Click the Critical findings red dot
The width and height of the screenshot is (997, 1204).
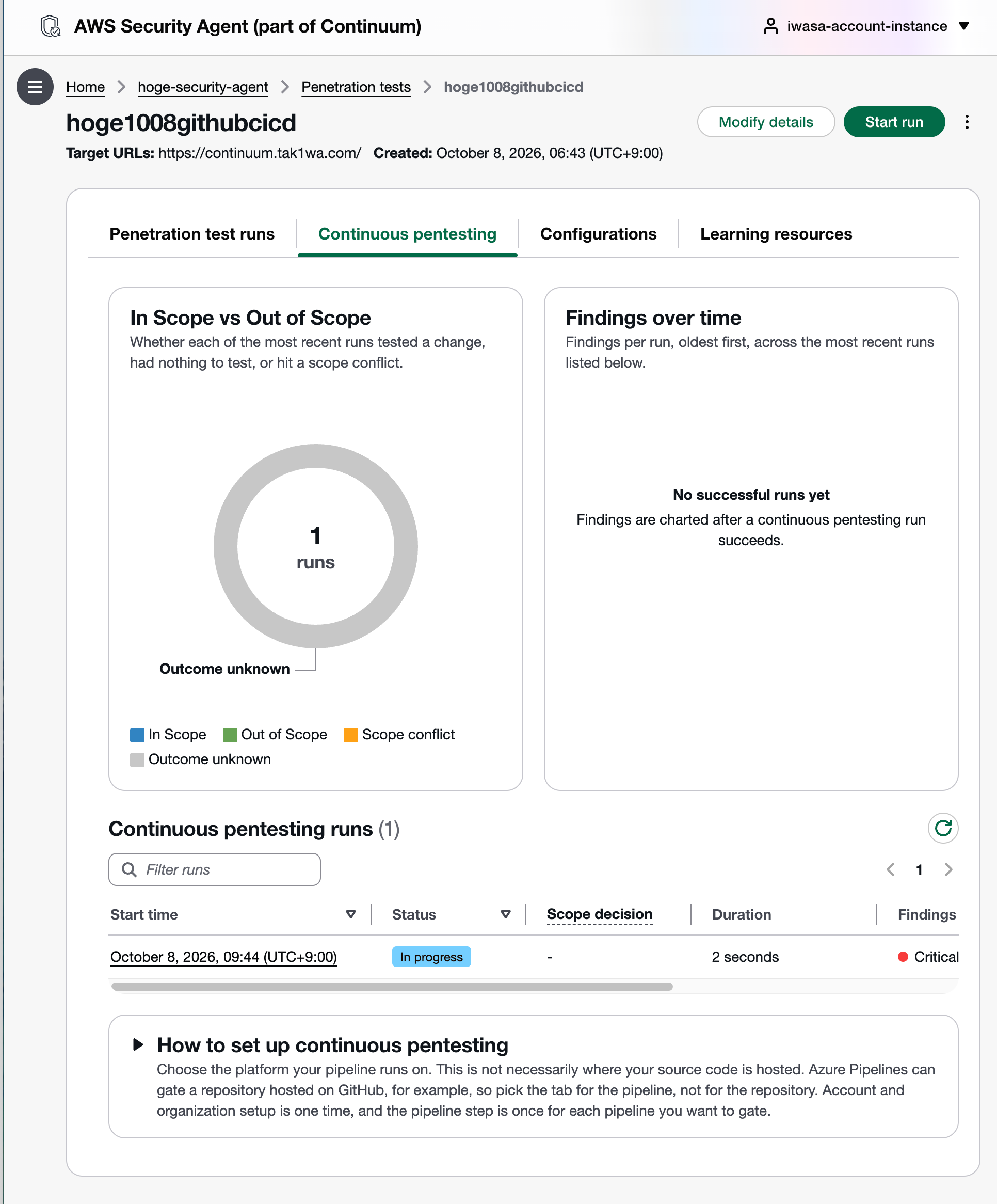(903, 956)
